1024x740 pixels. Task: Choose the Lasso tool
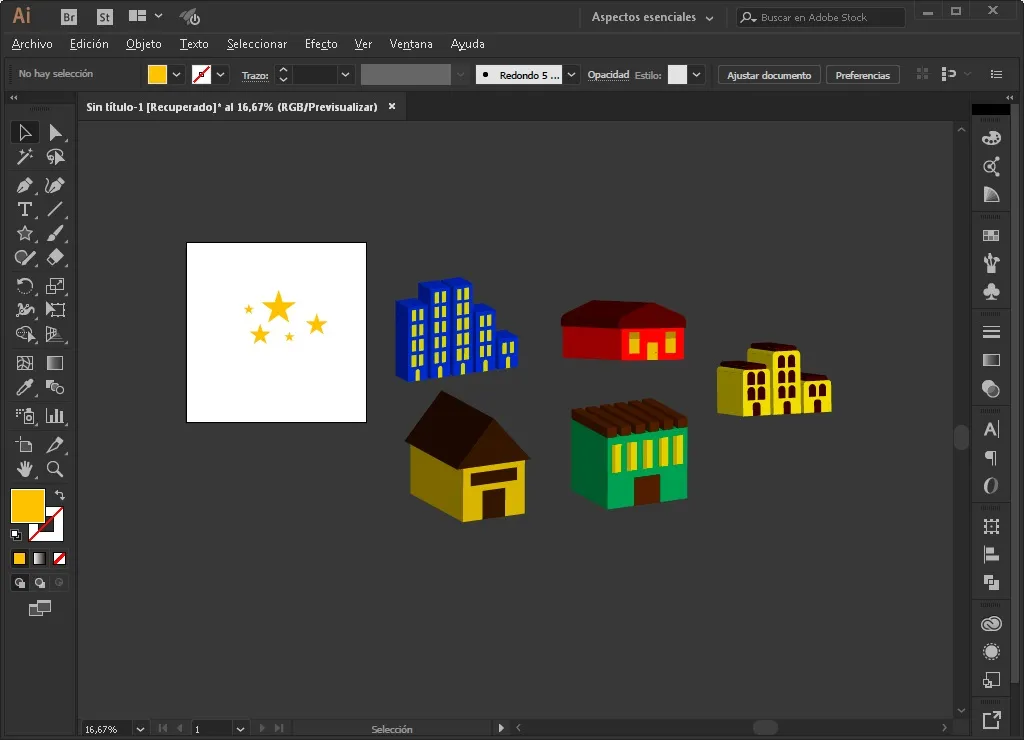[56, 157]
